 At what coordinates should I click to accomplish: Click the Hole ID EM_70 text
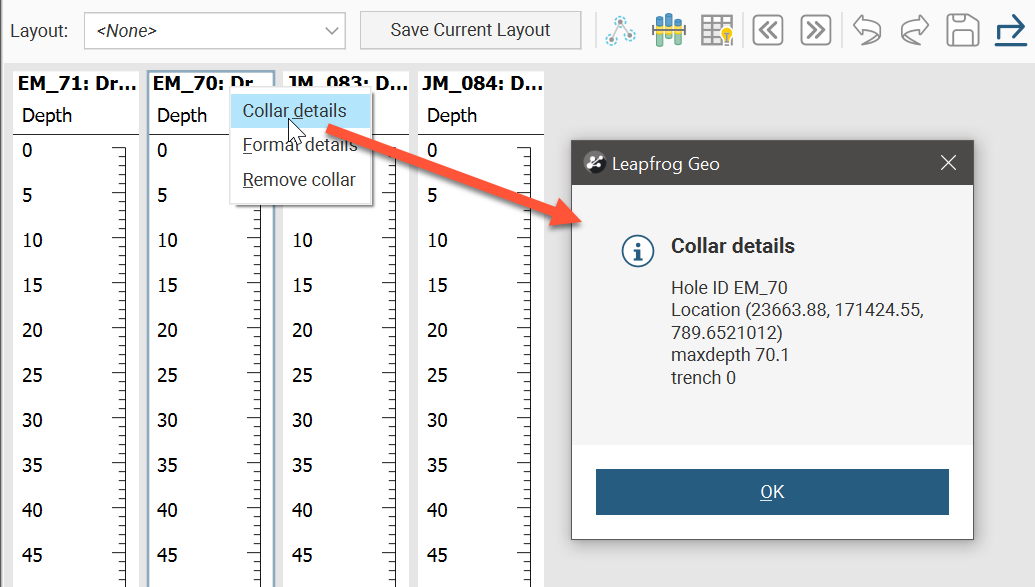pos(729,288)
